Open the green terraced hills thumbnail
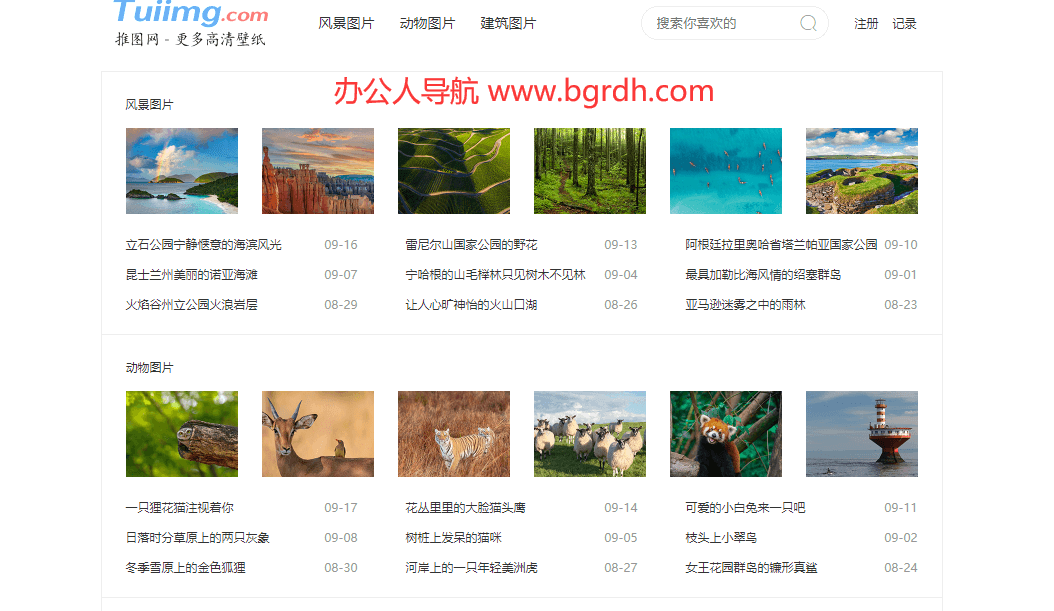1054x611 pixels. [453, 170]
